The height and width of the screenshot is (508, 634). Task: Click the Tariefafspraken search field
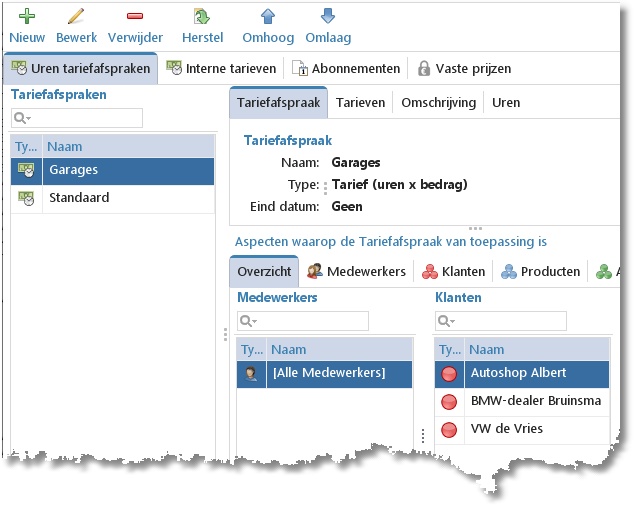point(77,118)
